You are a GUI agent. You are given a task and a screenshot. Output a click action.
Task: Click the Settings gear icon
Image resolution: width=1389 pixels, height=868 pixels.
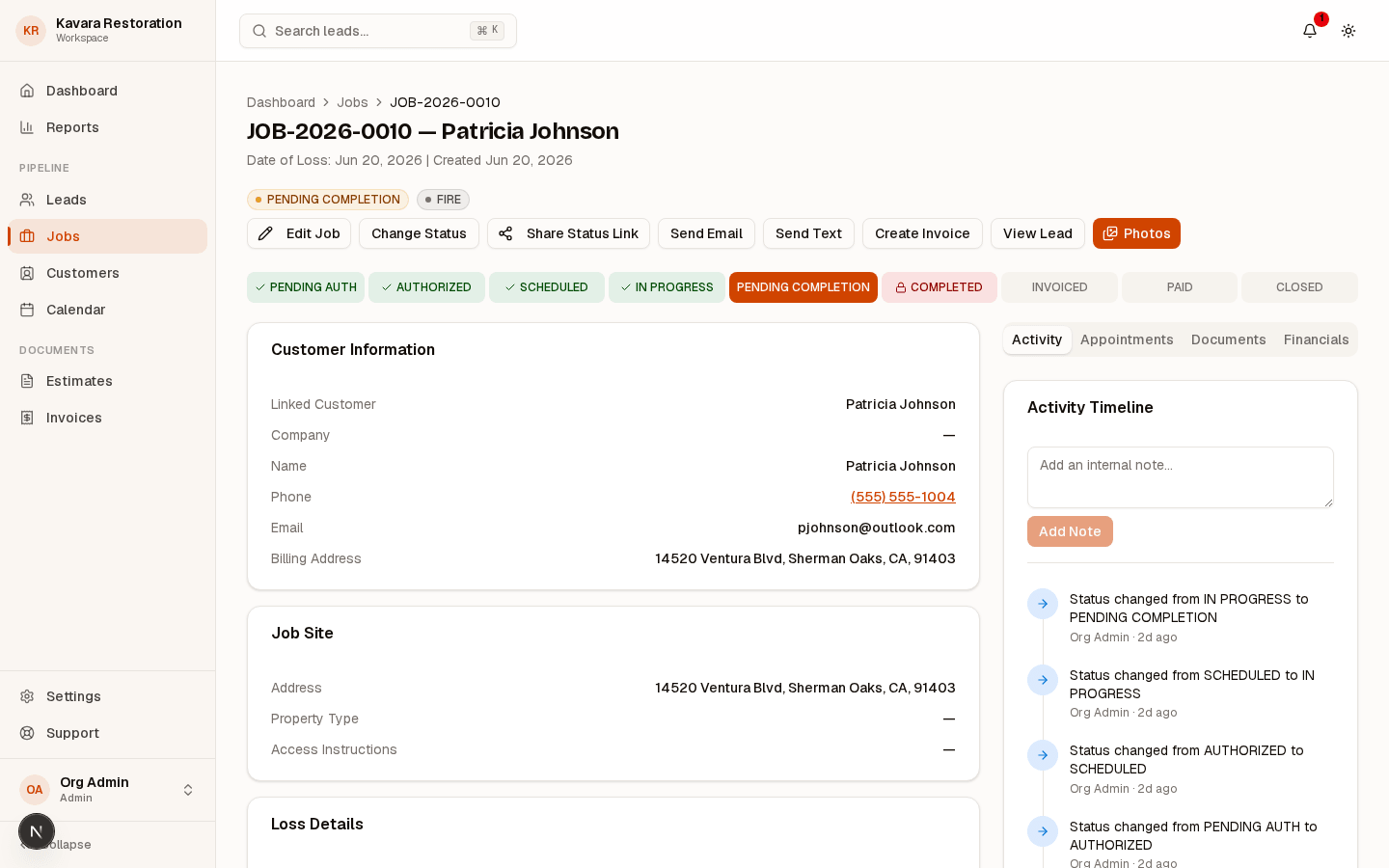pyautogui.click(x=27, y=696)
